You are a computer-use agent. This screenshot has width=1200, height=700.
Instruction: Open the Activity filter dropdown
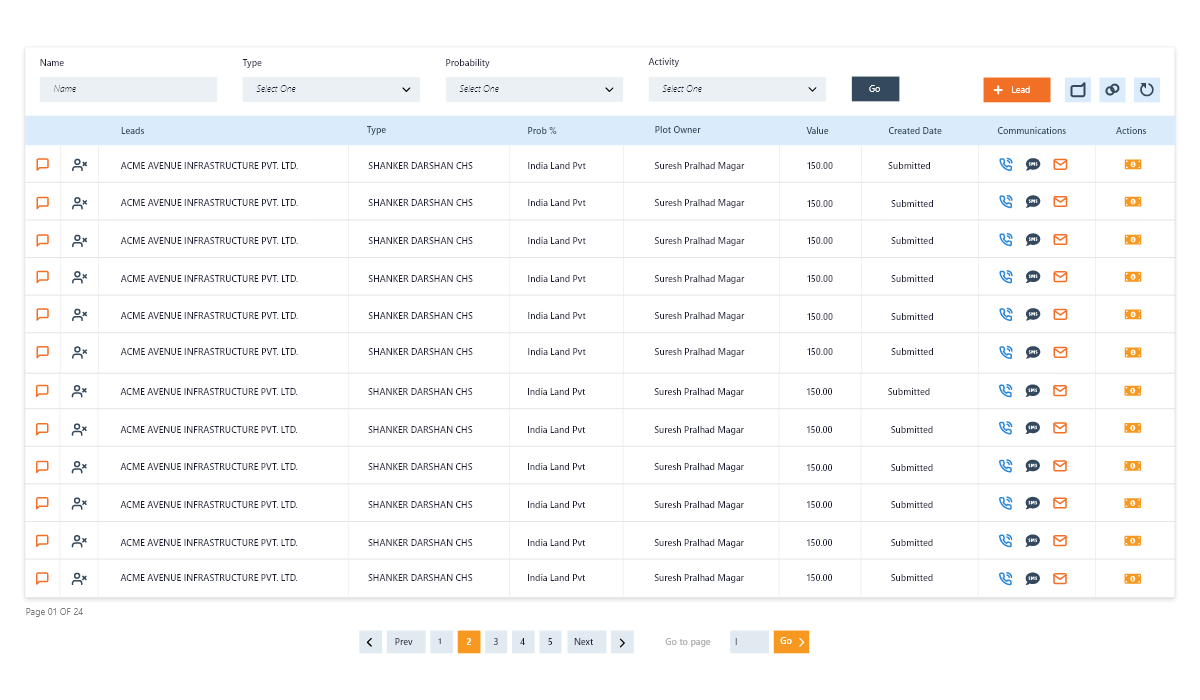(737, 89)
